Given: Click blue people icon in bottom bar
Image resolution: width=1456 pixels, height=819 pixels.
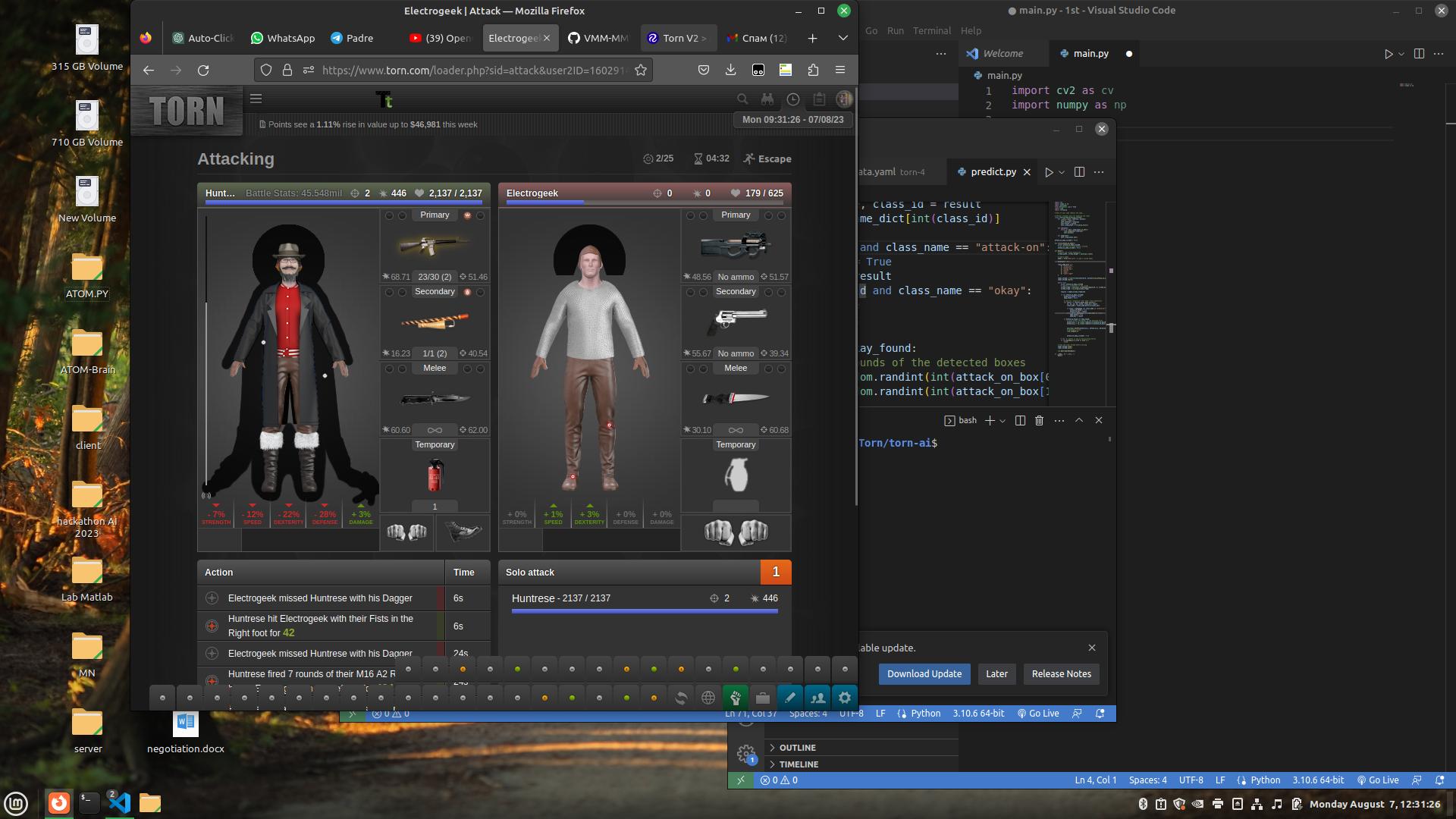Looking at the screenshot, I should [817, 698].
